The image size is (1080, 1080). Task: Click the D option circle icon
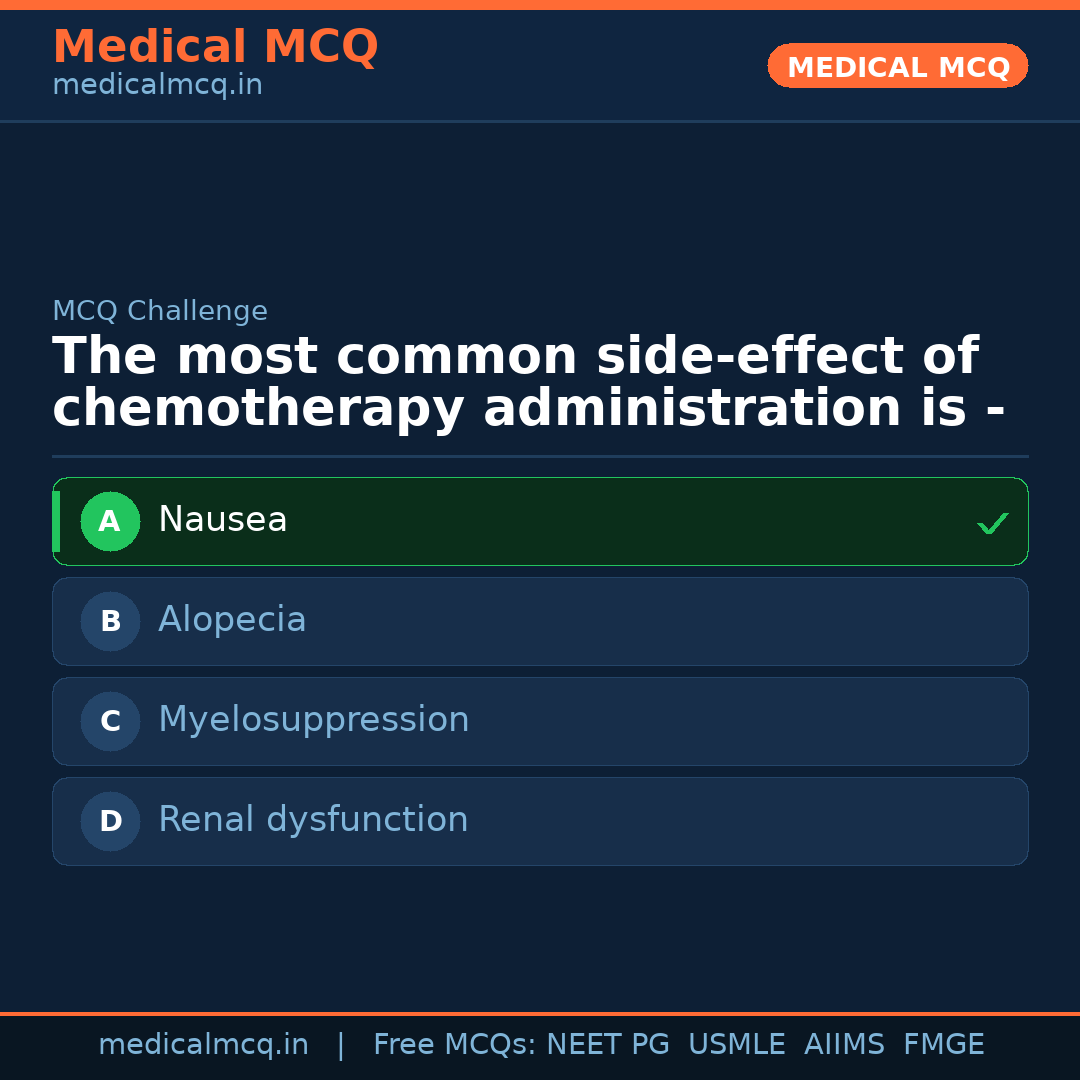(x=110, y=821)
